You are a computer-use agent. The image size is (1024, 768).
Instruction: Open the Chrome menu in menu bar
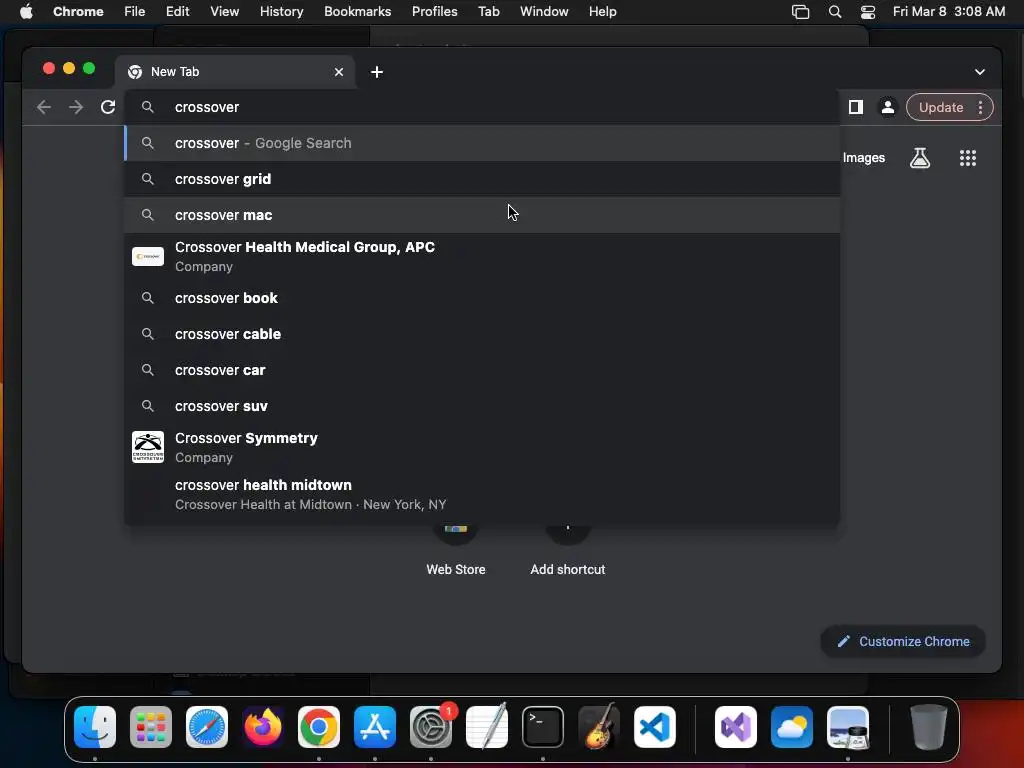click(x=78, y=11)
